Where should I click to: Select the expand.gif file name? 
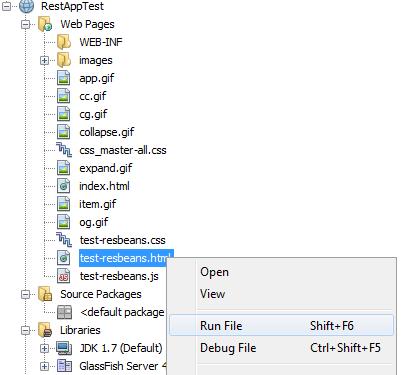click(x=106, y=168)
